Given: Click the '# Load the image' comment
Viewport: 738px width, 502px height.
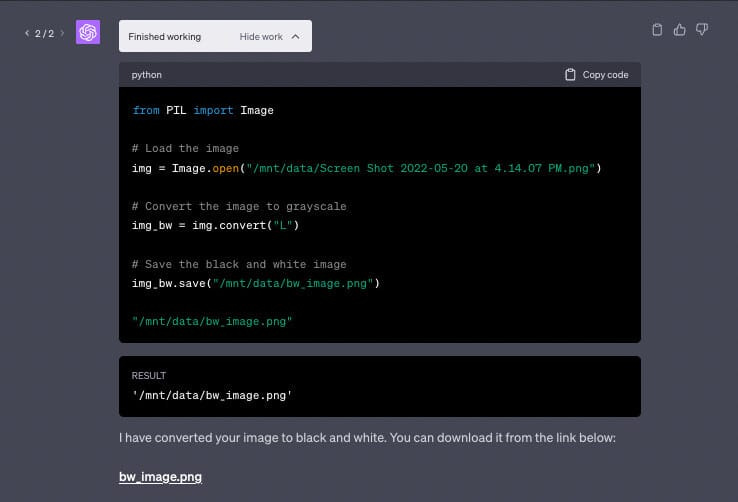Looking at the screenshot, I should pos(185,148).
